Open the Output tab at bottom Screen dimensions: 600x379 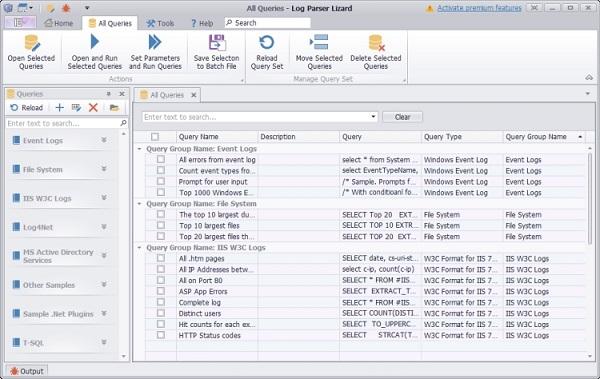tap(27, 371)
